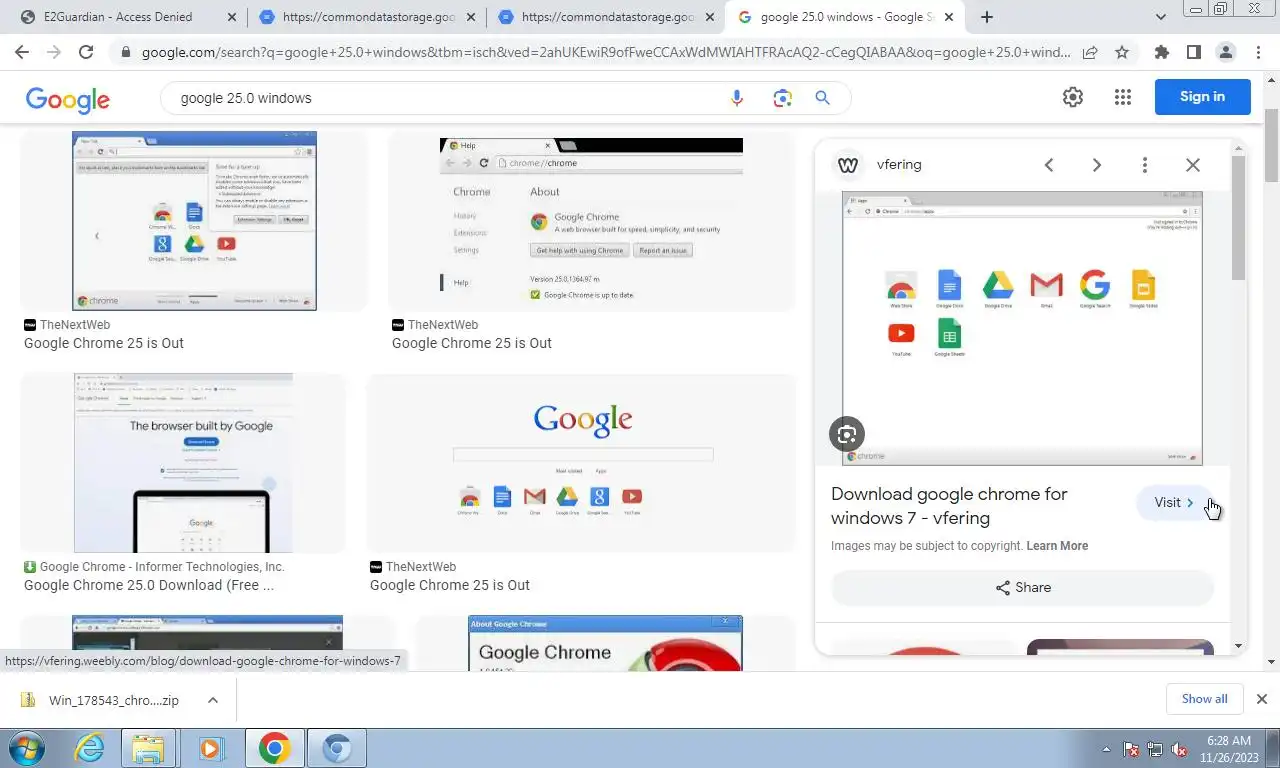Open Windows Media Player taskbar icon
1280x768 pixels.
pos(210,748)
